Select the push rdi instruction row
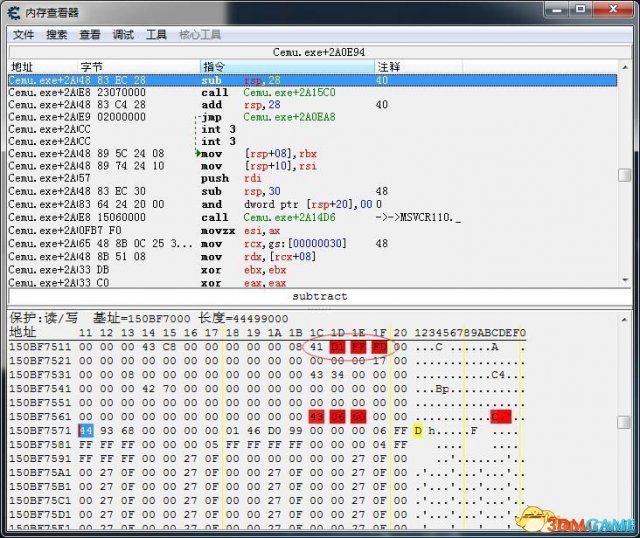640x538 pixels. coord(313,178)
